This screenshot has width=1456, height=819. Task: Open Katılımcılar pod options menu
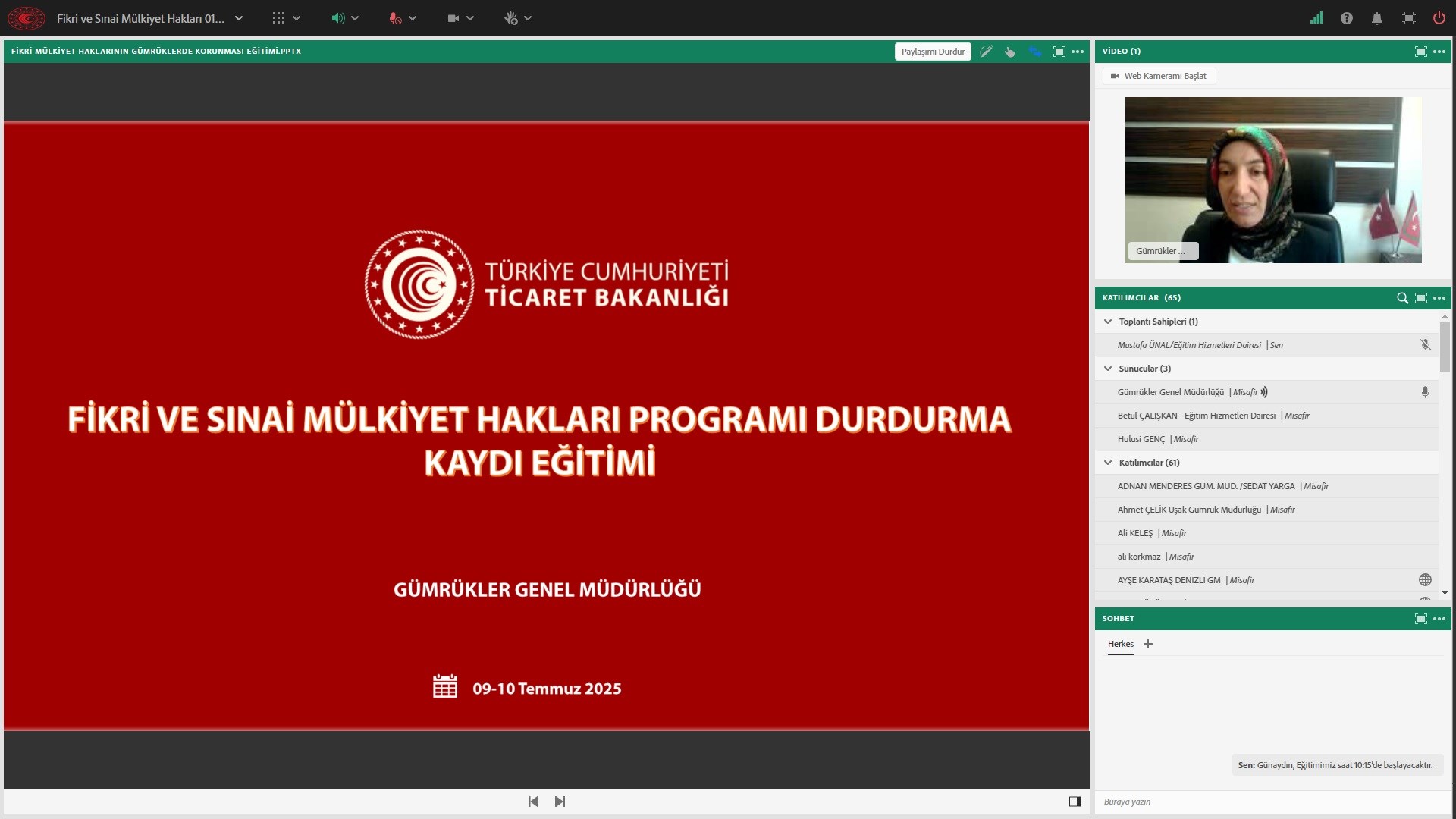(x=1439, y=298)
